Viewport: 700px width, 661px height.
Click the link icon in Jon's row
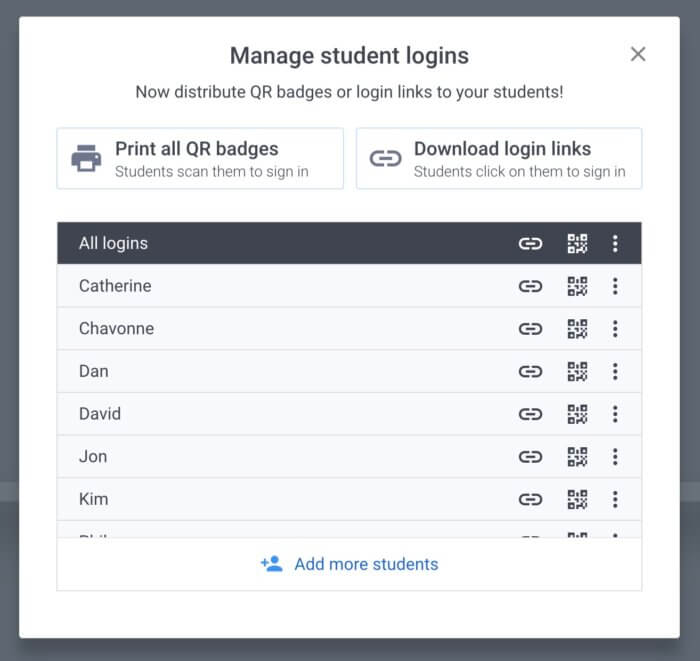(530, 457)
